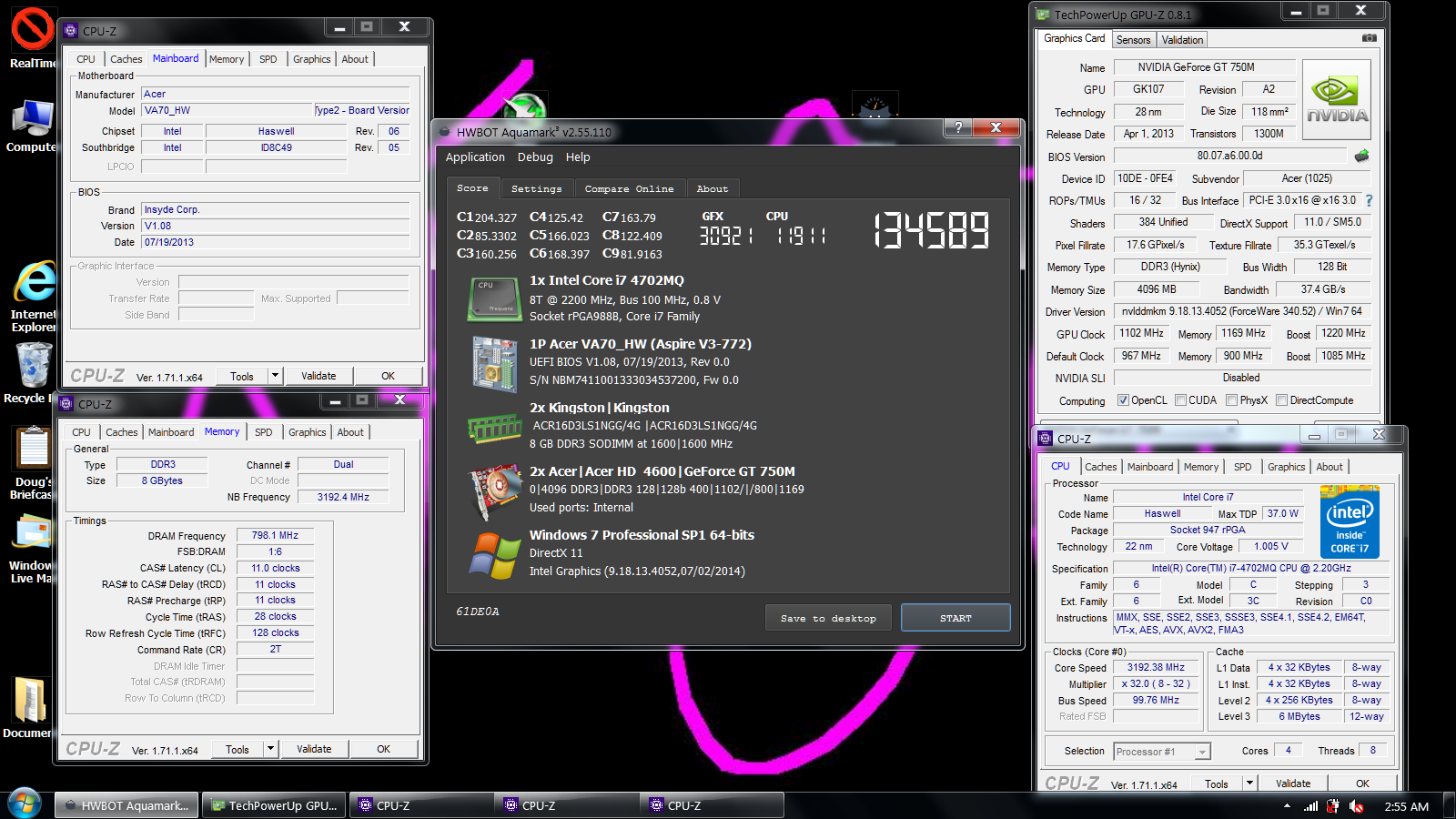
Task: Click the Windows Start orb
Action: coord(25,804)
